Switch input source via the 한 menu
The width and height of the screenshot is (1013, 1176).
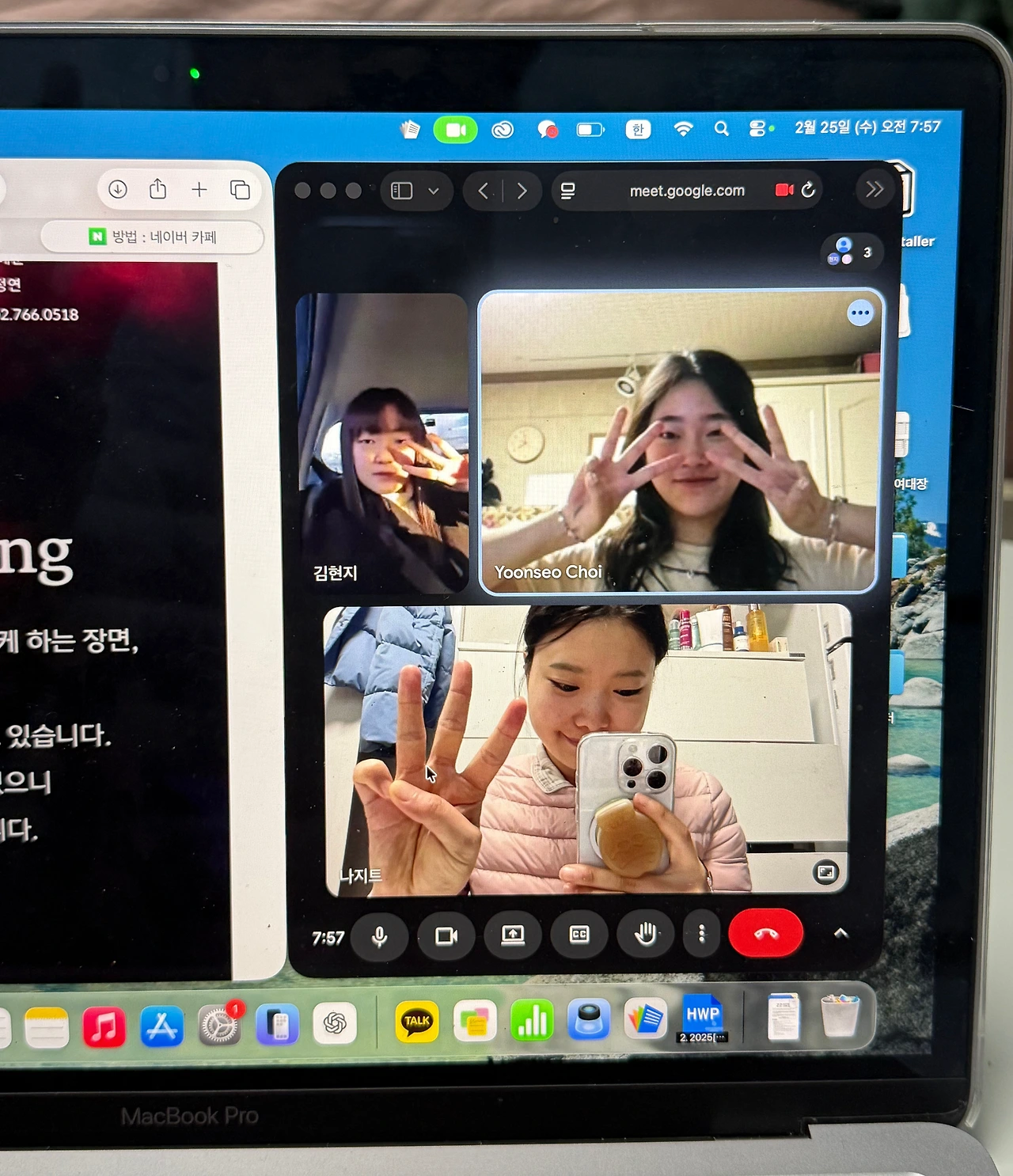click(x=638, y=129)
